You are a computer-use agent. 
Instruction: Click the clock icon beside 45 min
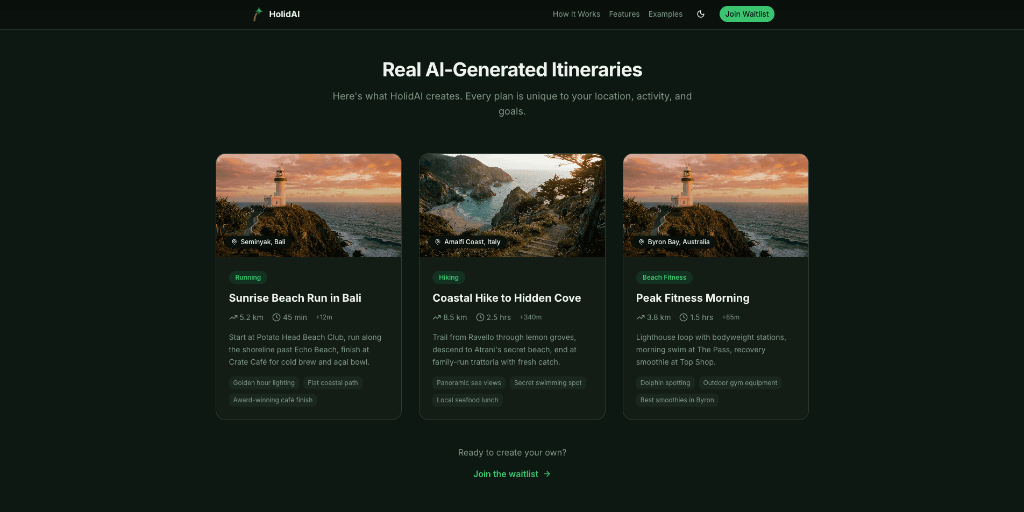coord(276,317)
